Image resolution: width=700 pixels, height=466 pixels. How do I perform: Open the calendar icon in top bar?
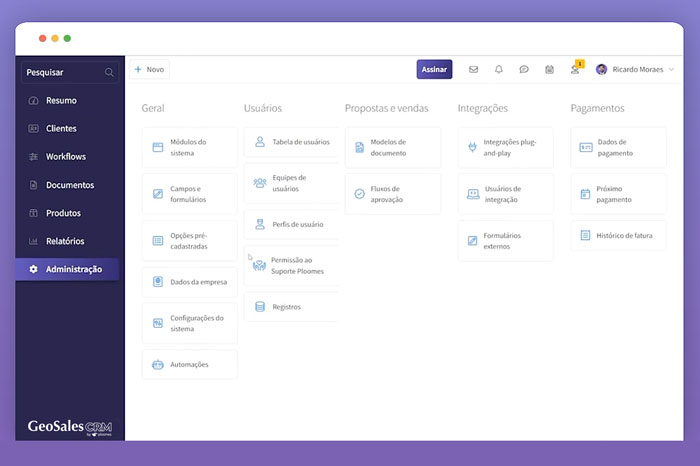click(x=550, y=69)
